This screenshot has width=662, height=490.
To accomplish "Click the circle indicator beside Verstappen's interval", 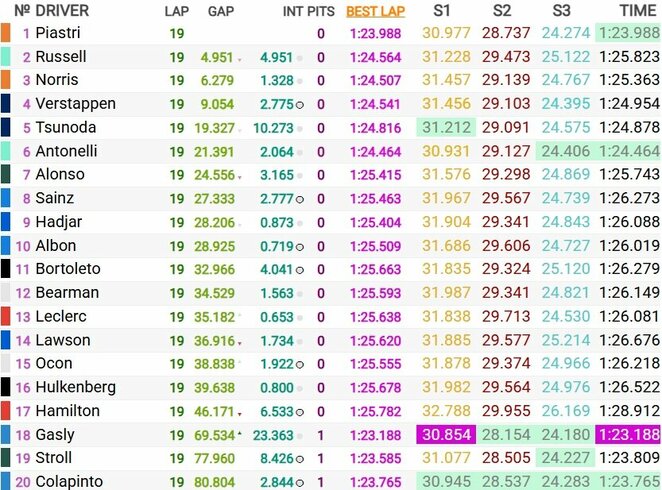I will click(x=301, y=104).
